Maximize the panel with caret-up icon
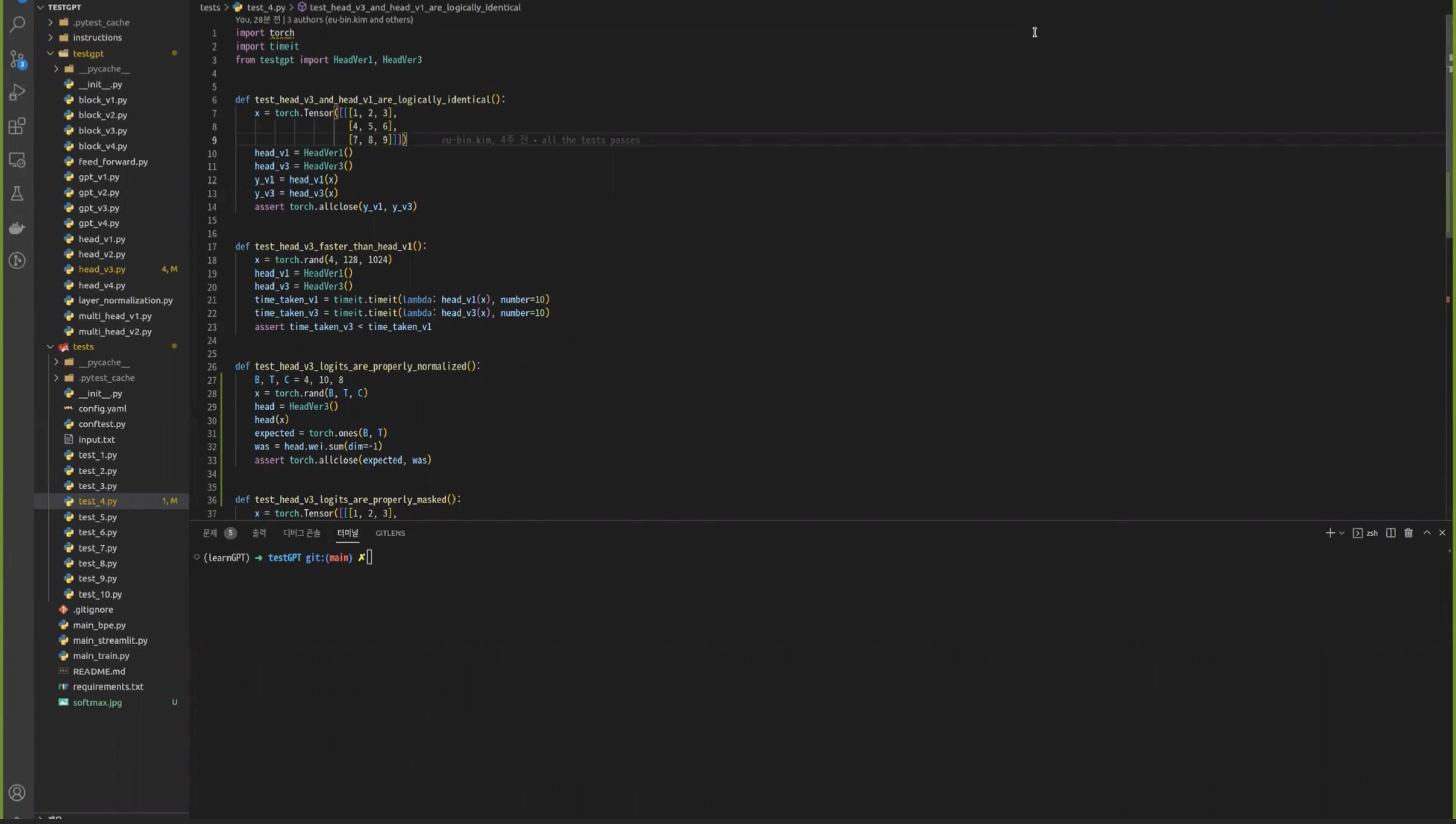Screen dimensions: 1456x824 pos(1427,532)
